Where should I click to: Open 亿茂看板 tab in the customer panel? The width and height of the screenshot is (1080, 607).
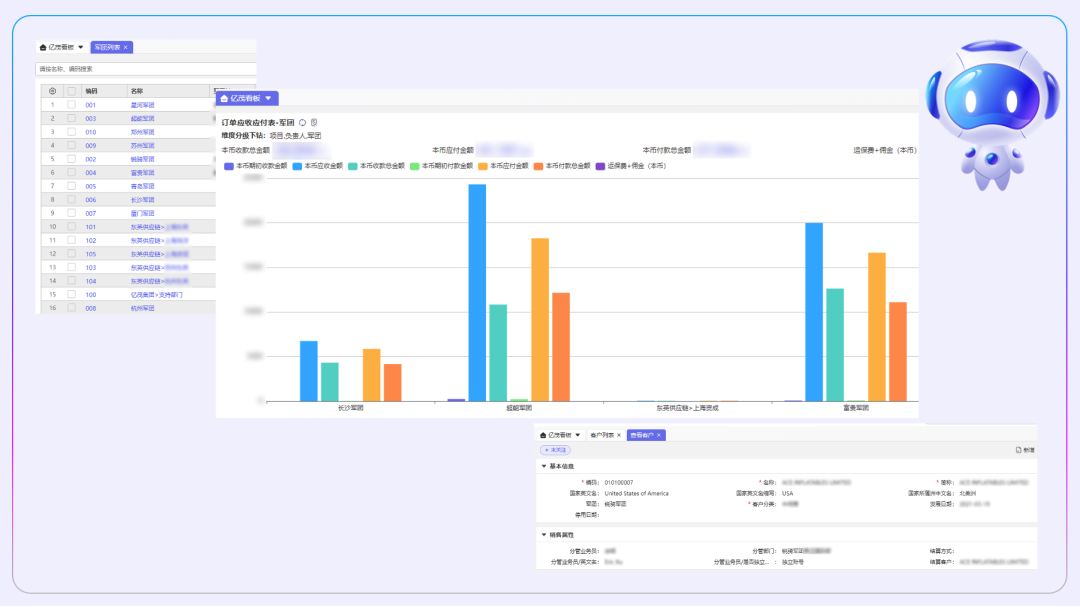559,435
